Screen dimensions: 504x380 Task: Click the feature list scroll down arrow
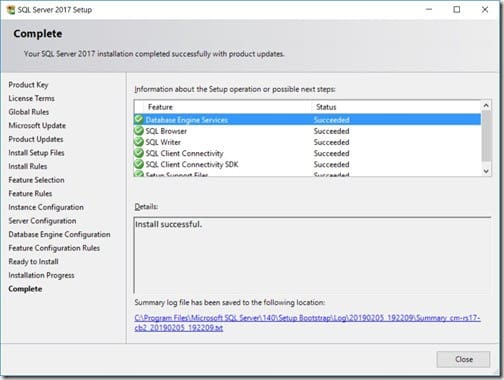486,171
